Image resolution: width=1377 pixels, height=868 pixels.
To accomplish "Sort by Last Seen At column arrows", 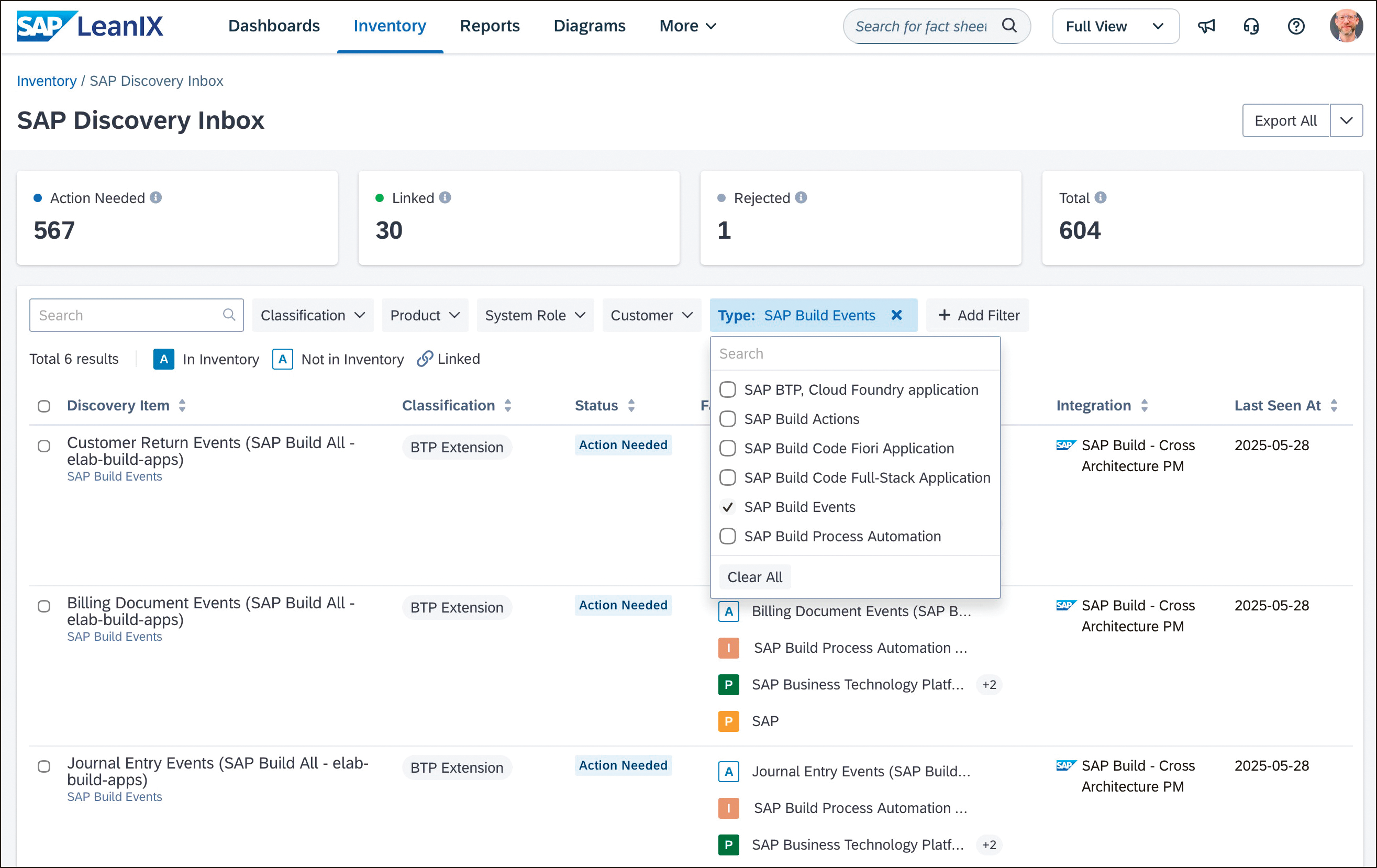I will (1334, 405).
